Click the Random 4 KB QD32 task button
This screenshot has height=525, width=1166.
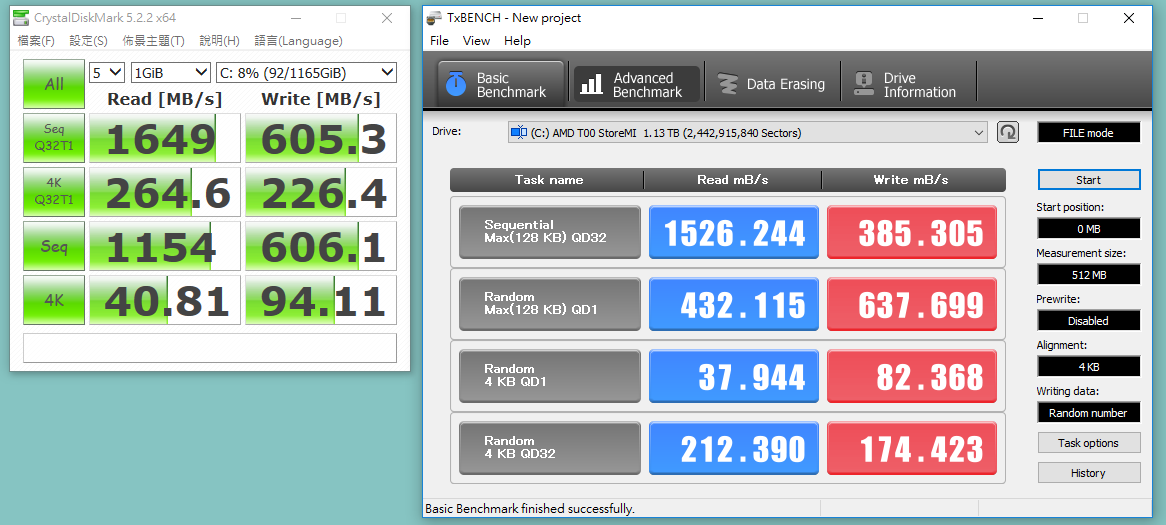(550, 448)
